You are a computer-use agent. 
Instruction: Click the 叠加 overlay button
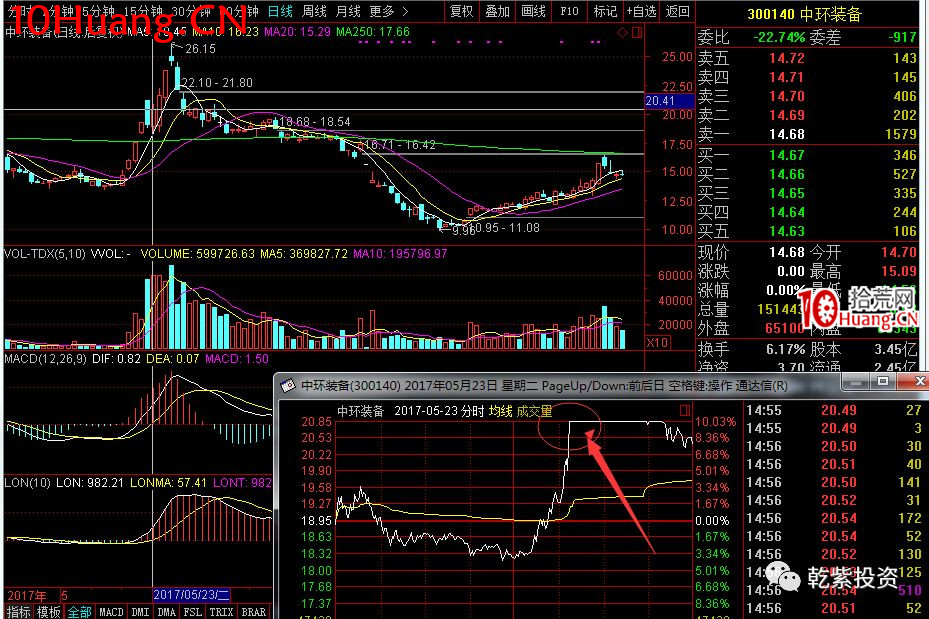point(497,11)
